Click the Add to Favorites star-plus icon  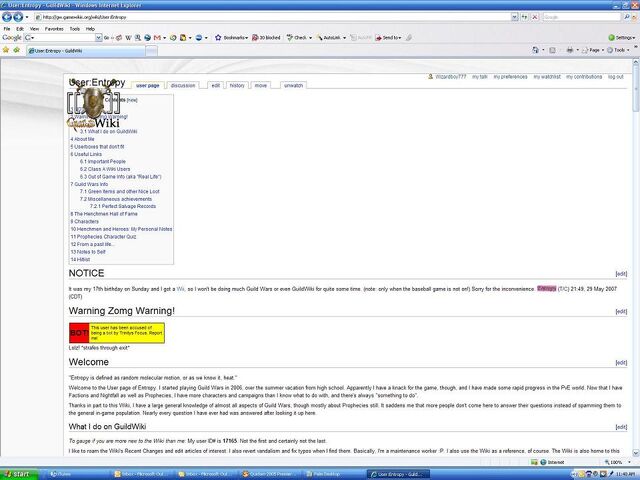pyautogui.click(x=16, y=50)
